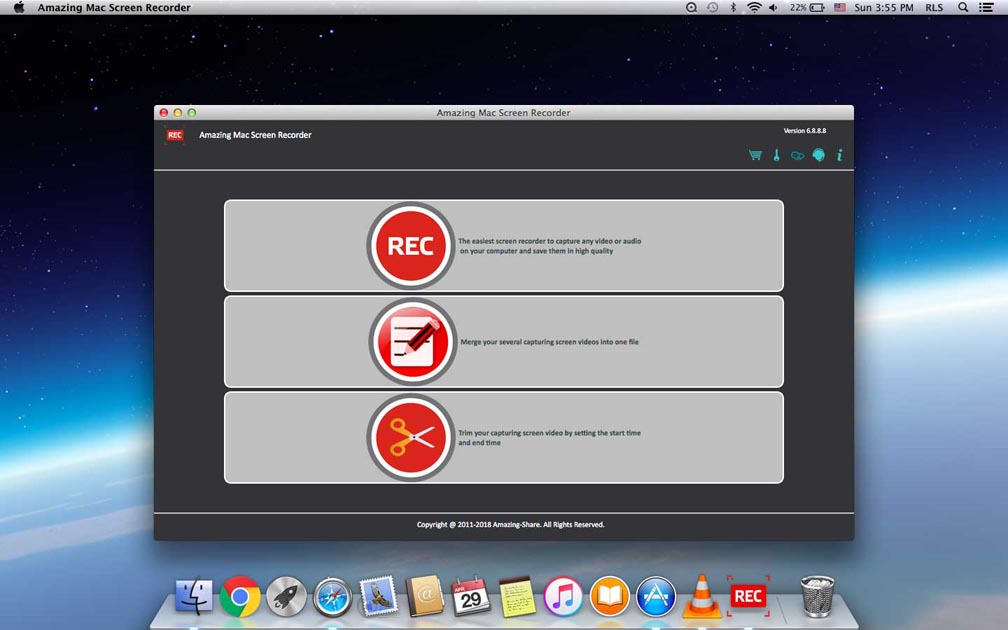This screenshot has height=630, width=1008.
Task: Click the battery 22% indicator
Action: coord(807,8)
